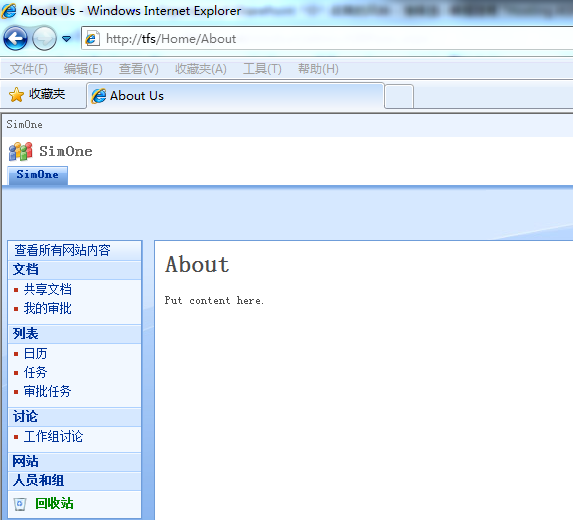The height and width of the screenshot is (520, 573).
Task: Open the 日历 list link
Action: click(x=35, y=353)
